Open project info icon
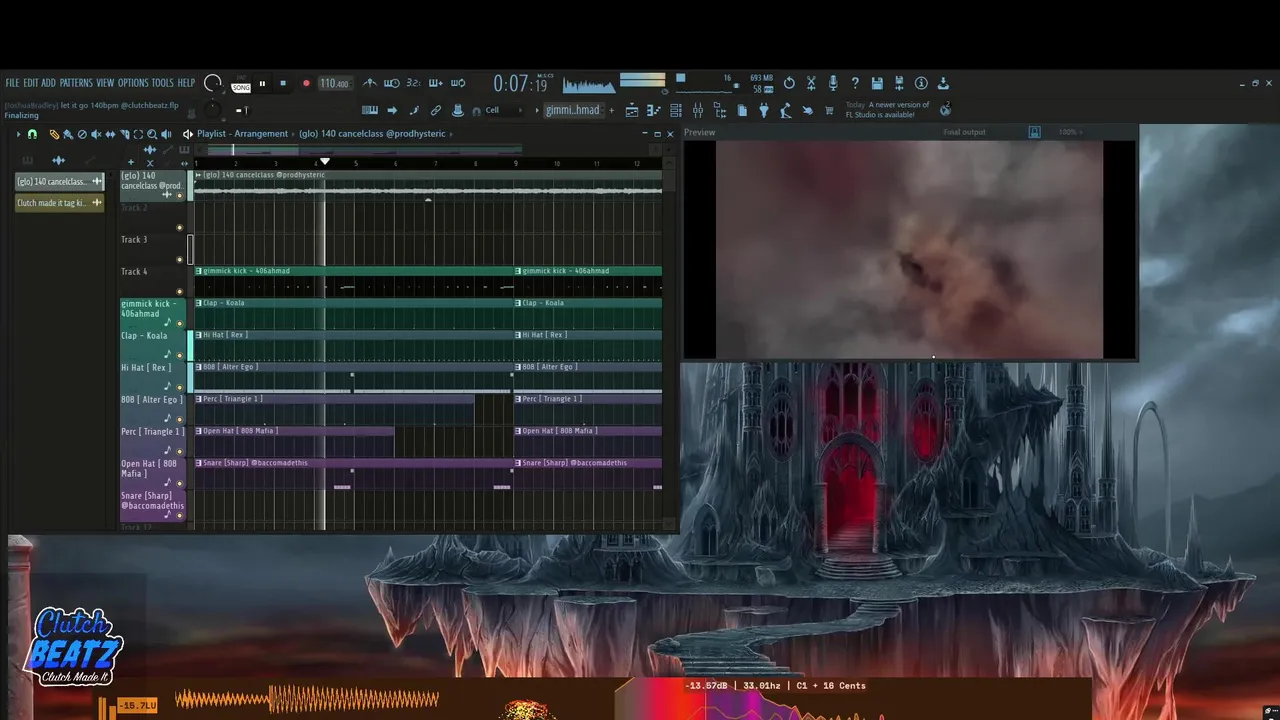Screen dimensions: 1280x720 pos(921,83)
